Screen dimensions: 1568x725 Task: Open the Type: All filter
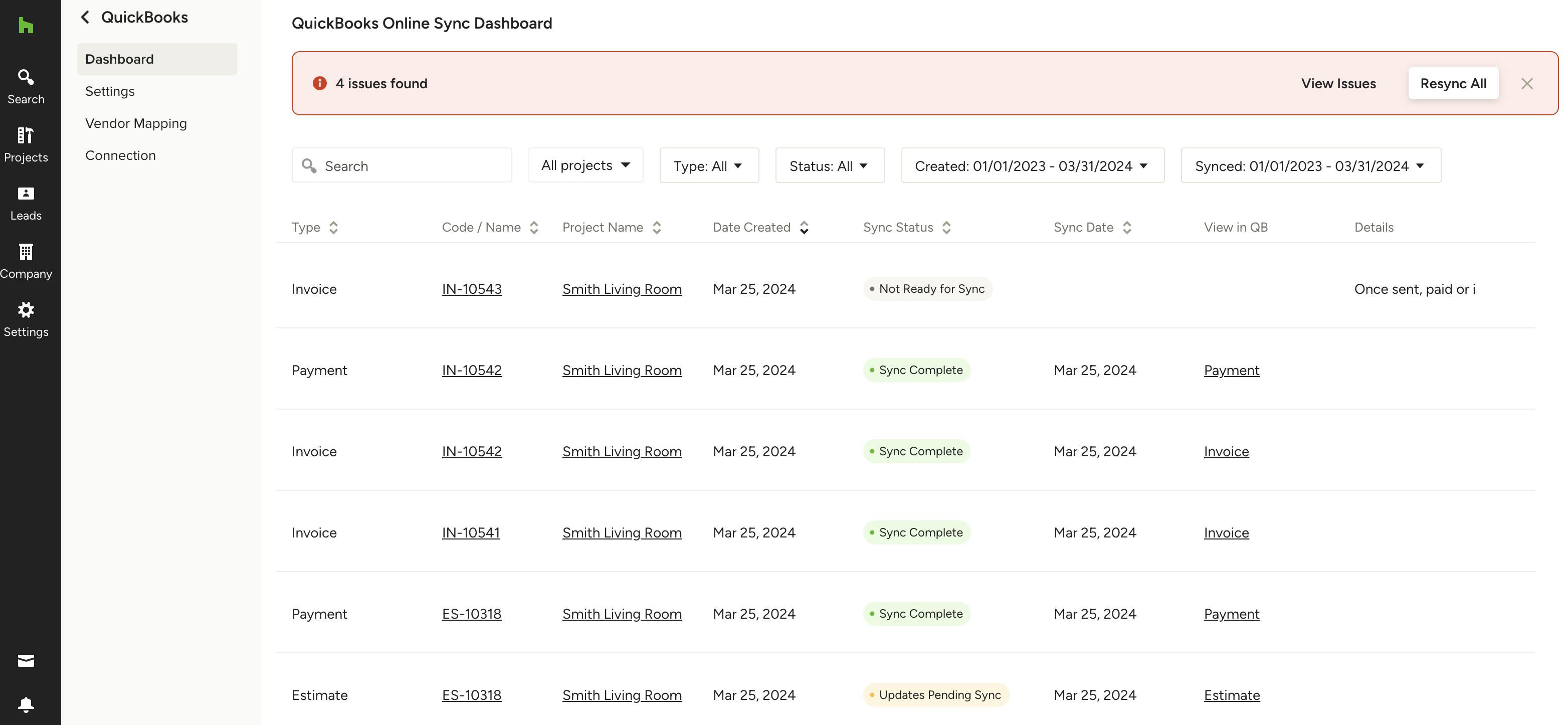coord(709,165)
